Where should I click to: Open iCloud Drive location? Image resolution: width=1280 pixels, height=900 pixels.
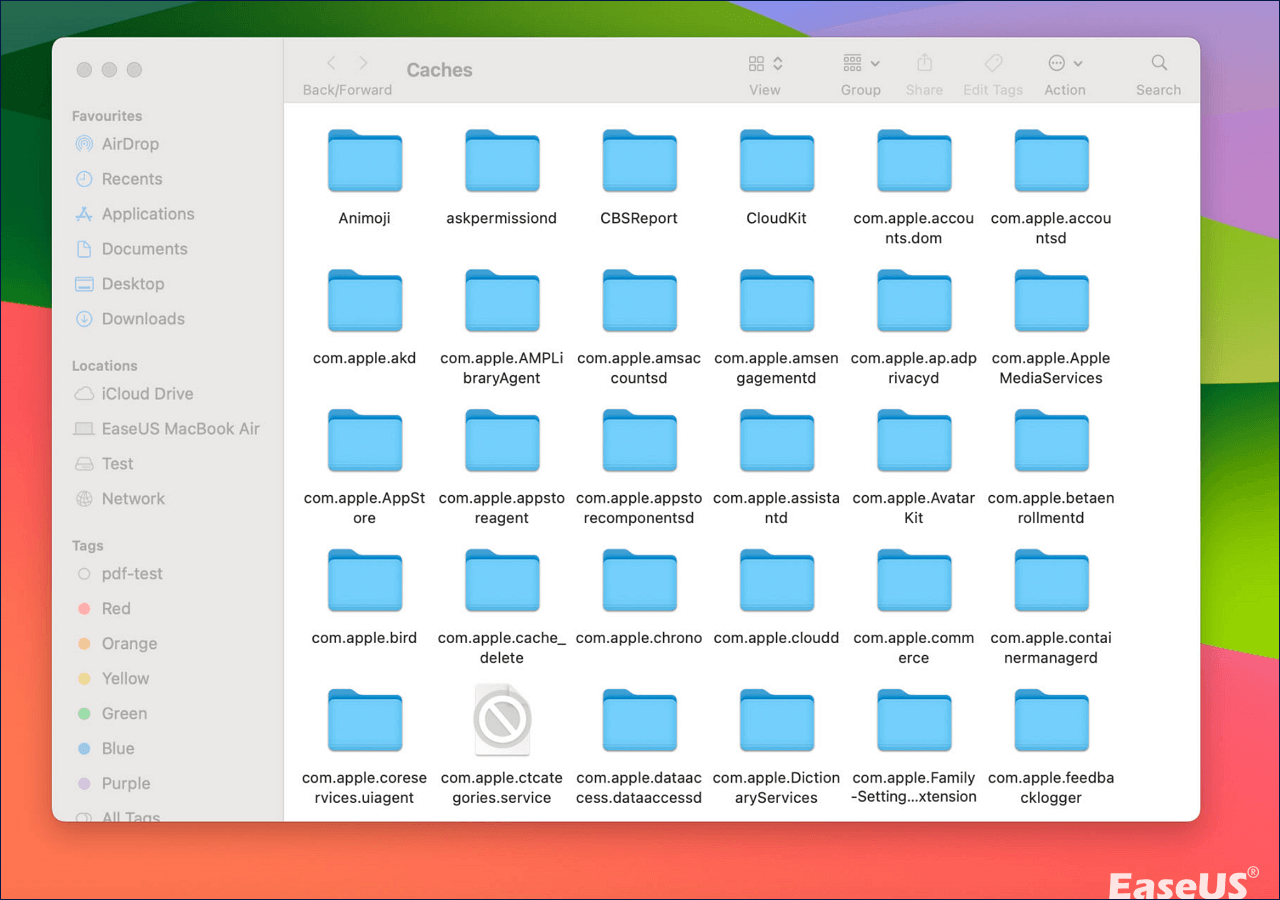point(147,394)
